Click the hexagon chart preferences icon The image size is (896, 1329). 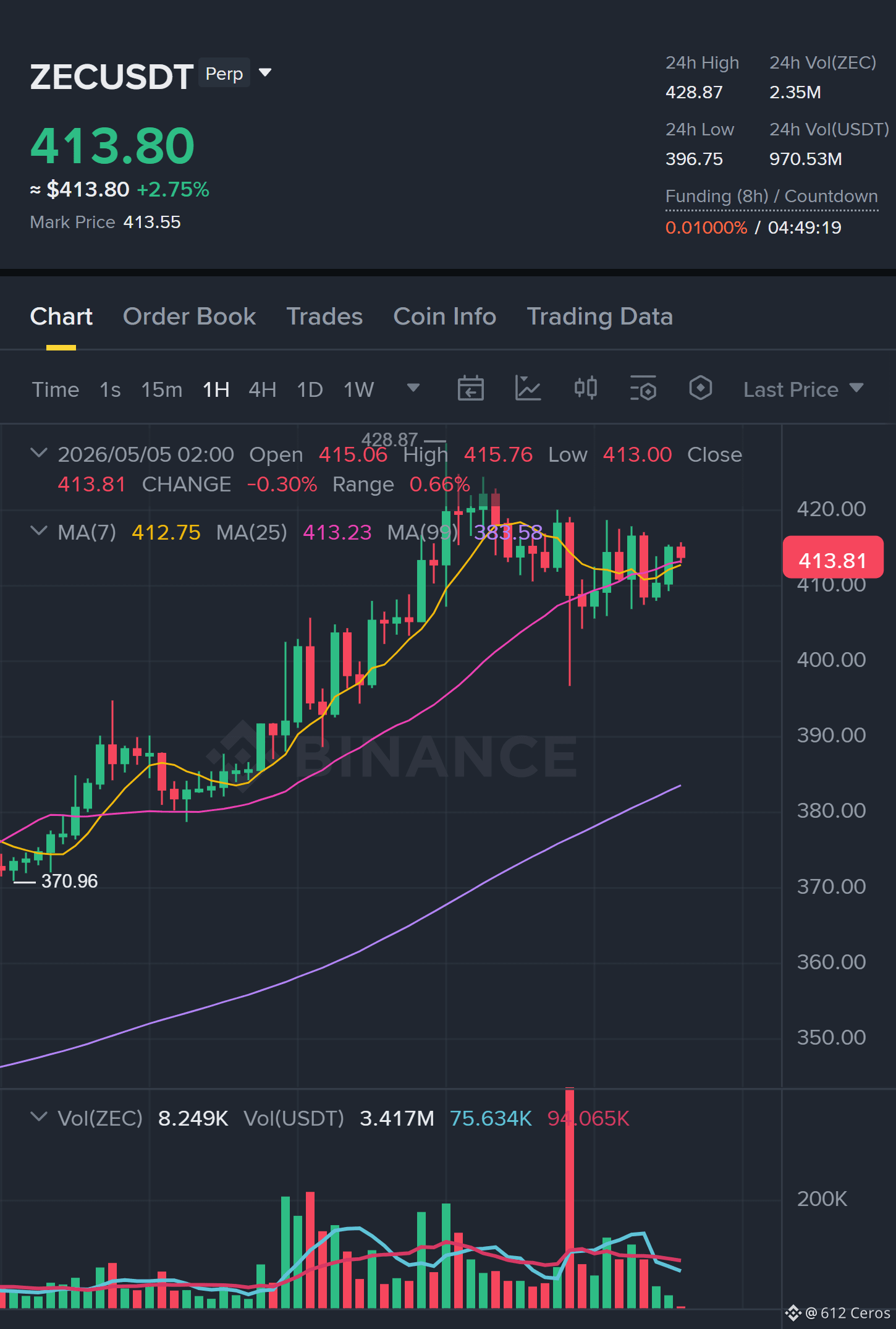700,389
